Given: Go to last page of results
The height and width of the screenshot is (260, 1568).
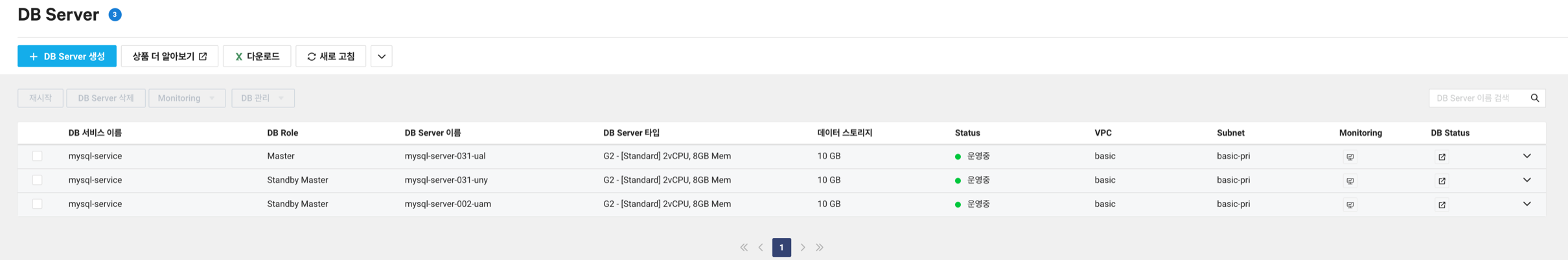Looking at the screenshot, I should [x=820, y=247].
